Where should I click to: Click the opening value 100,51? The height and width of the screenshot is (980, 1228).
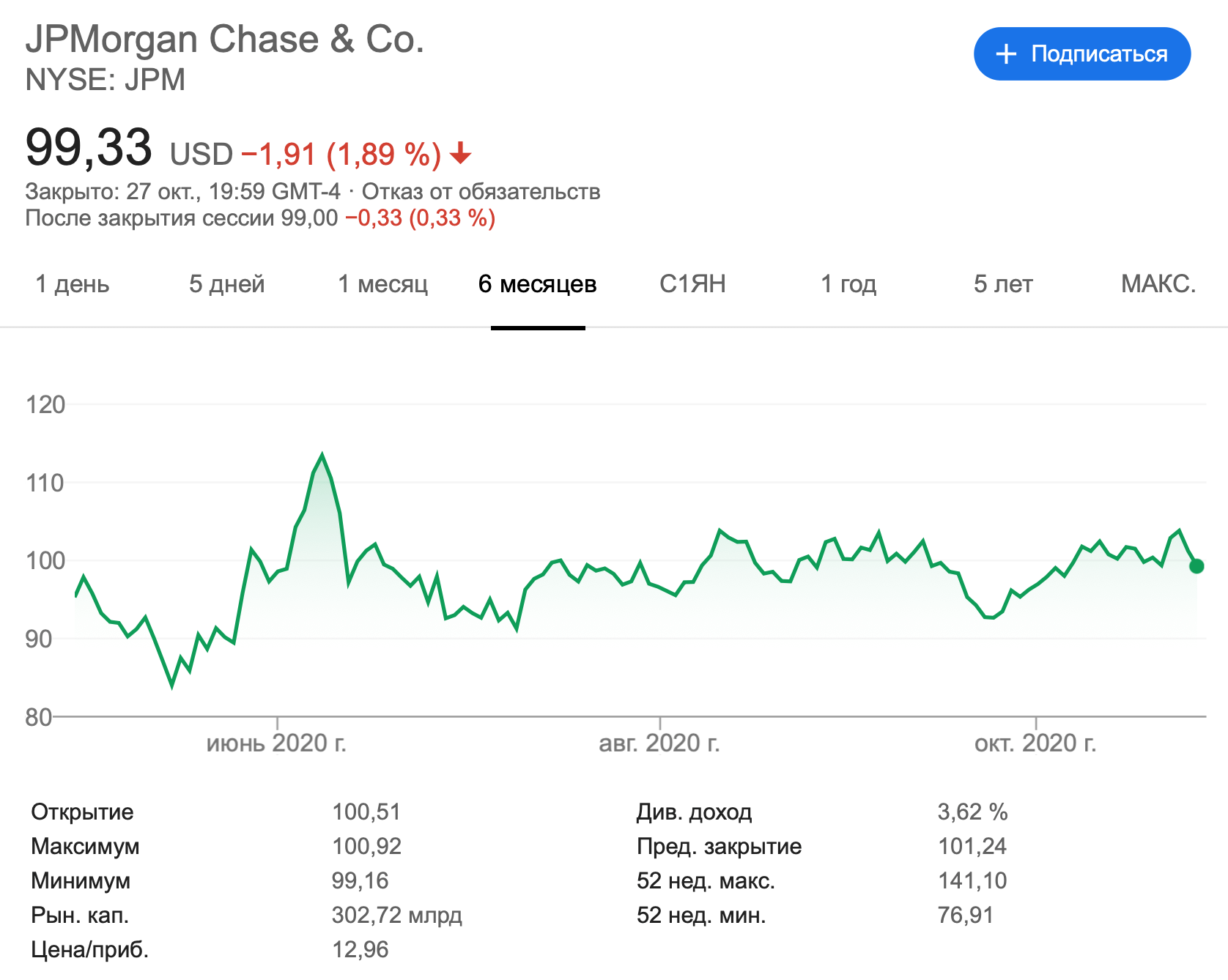366,812
